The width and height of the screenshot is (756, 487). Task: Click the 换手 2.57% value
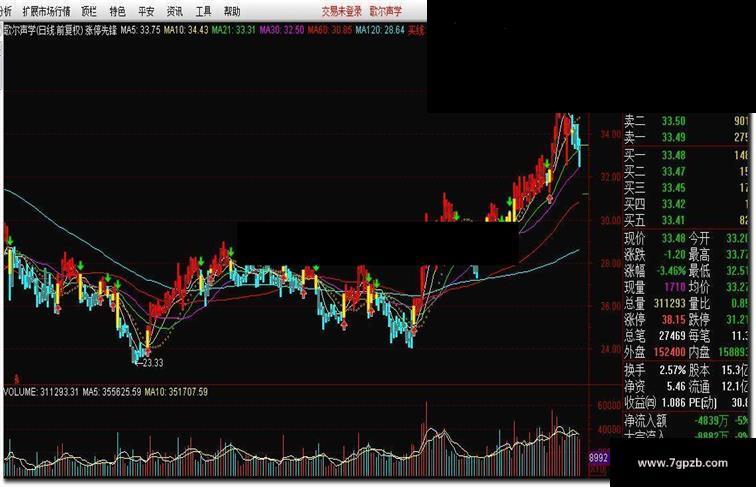672,370
